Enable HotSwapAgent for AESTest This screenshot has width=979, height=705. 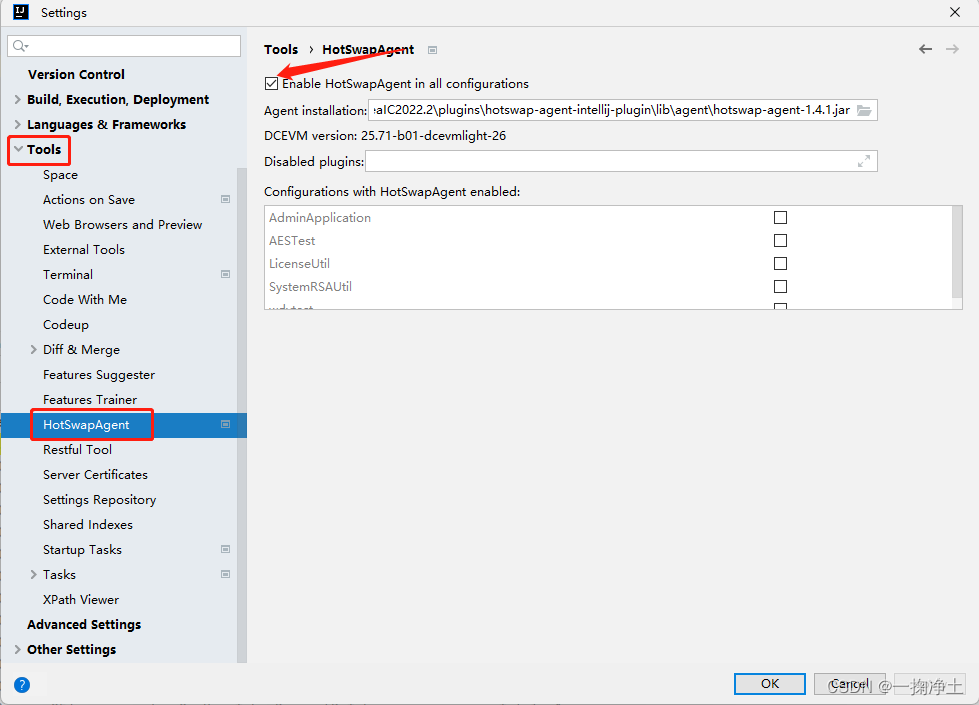pos(780,240)
